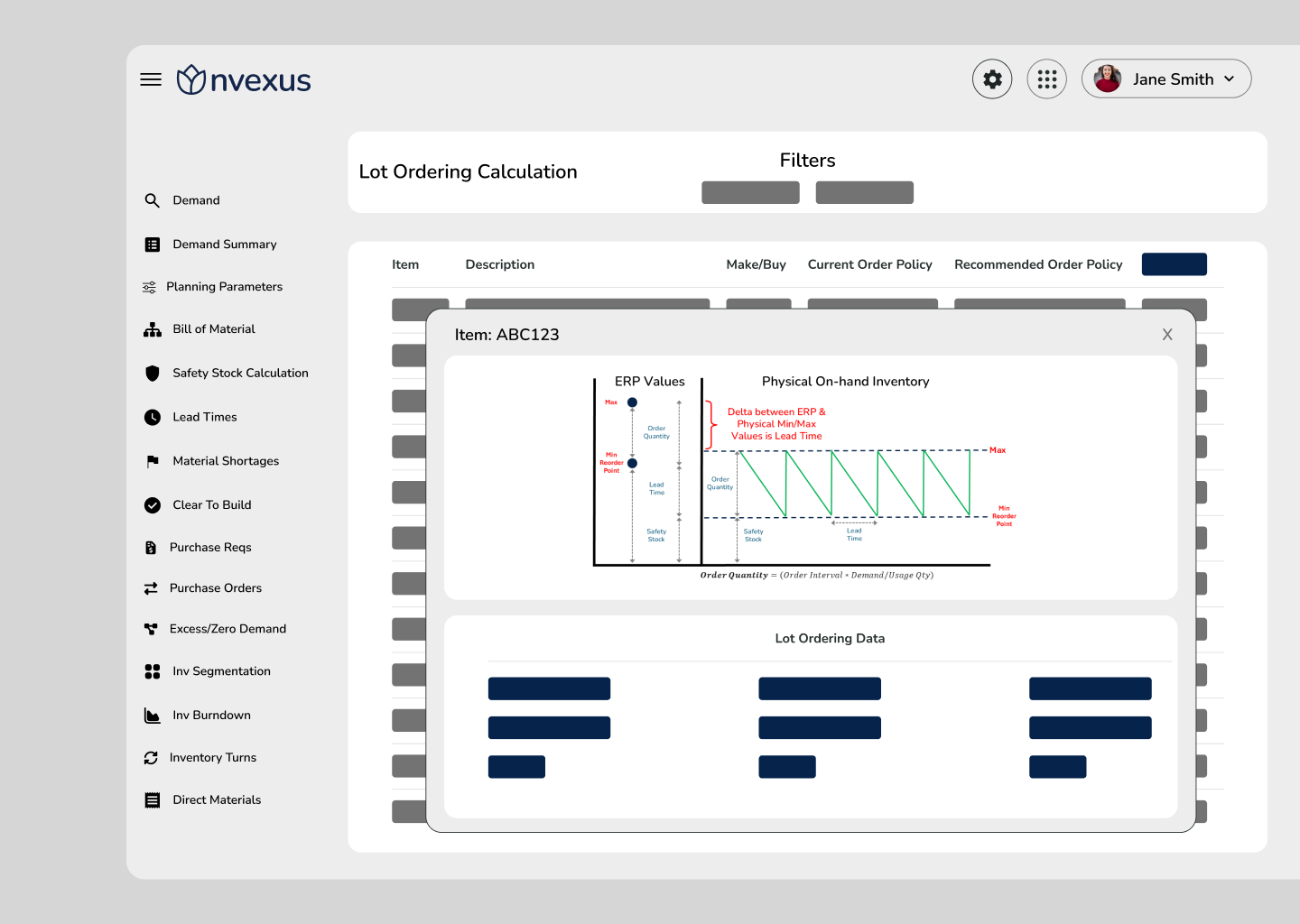Screen dimensions: 1300x924
Task: Click the Item ABC123 dialog title
Action: pyautogui.click(x=506, y=335)
